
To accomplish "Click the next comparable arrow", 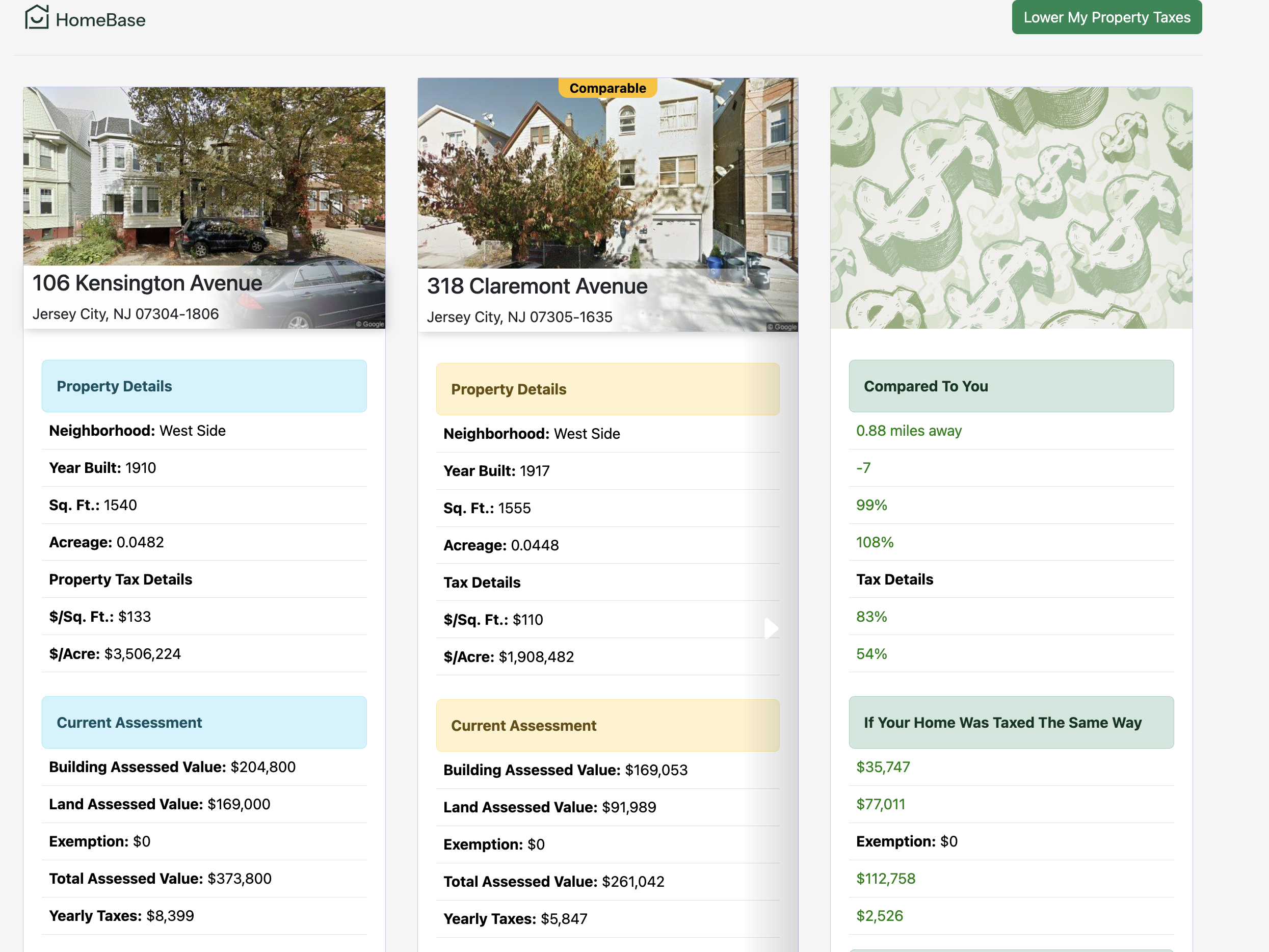I will click(x=771, y=628).
